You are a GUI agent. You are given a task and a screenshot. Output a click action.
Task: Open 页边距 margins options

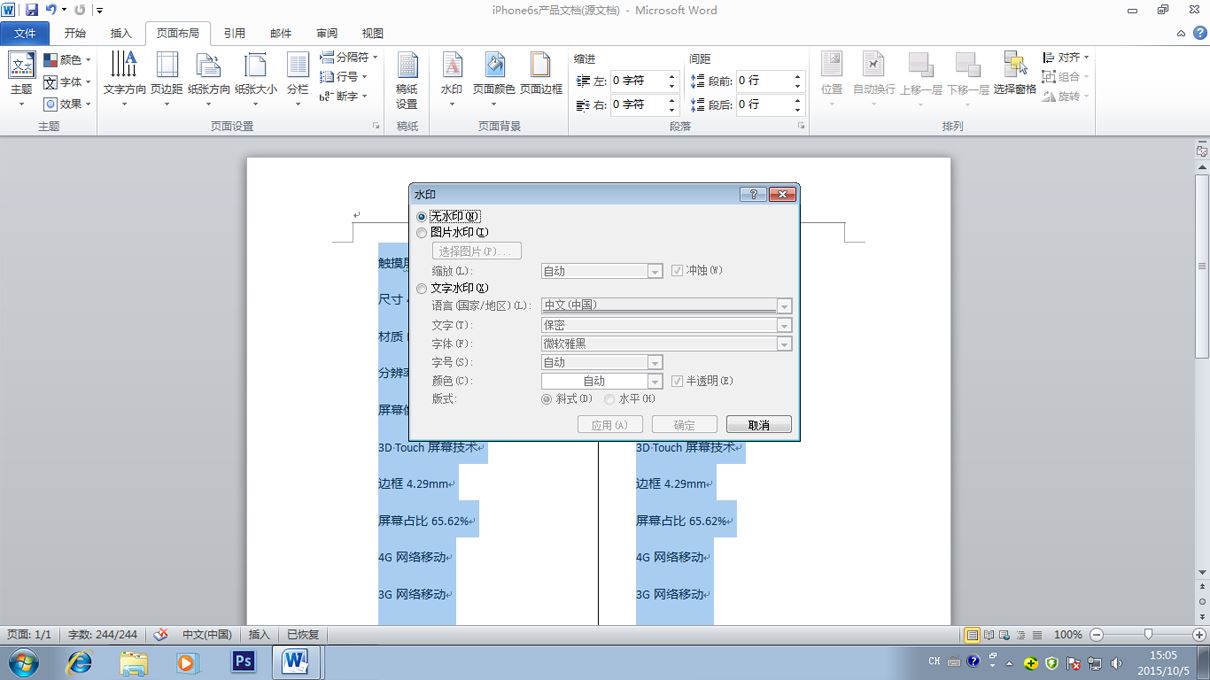point(166,78)
